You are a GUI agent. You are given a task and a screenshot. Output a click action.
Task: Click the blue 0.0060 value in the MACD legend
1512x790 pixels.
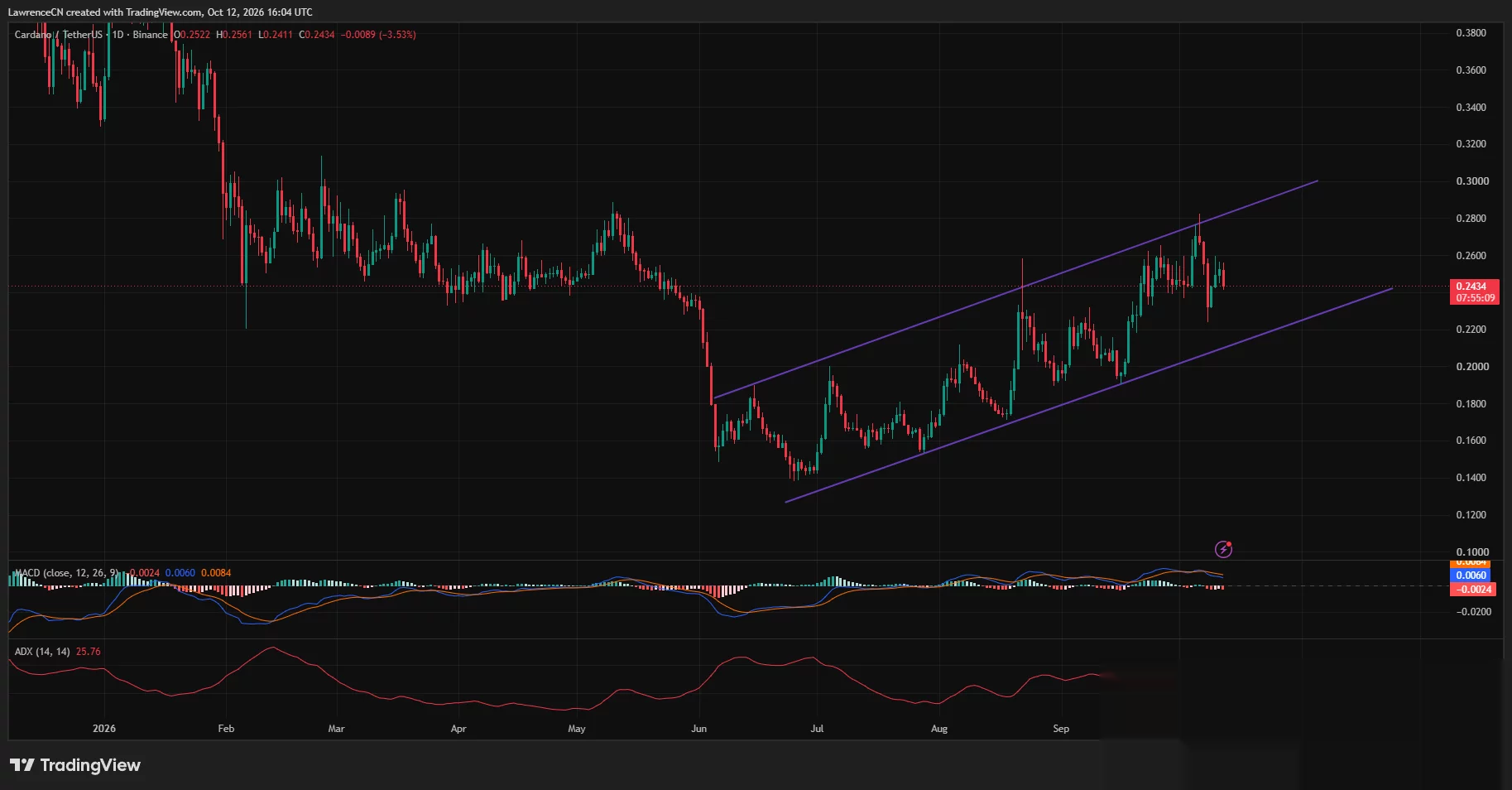180,573
